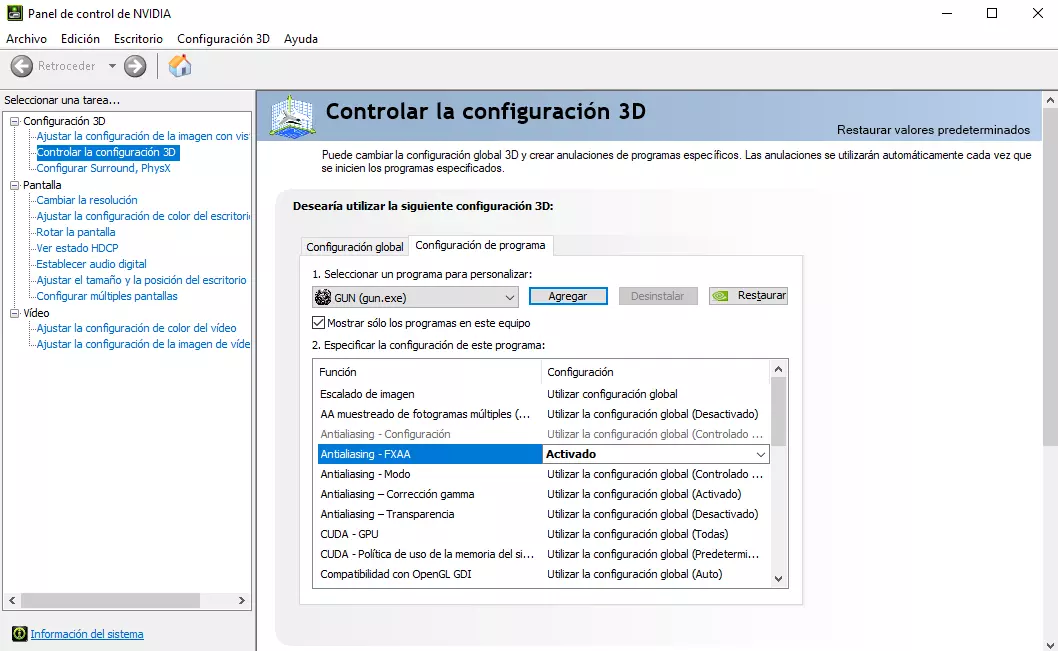
Task: Open the Escritorio menu
Action: click(138, 39)
